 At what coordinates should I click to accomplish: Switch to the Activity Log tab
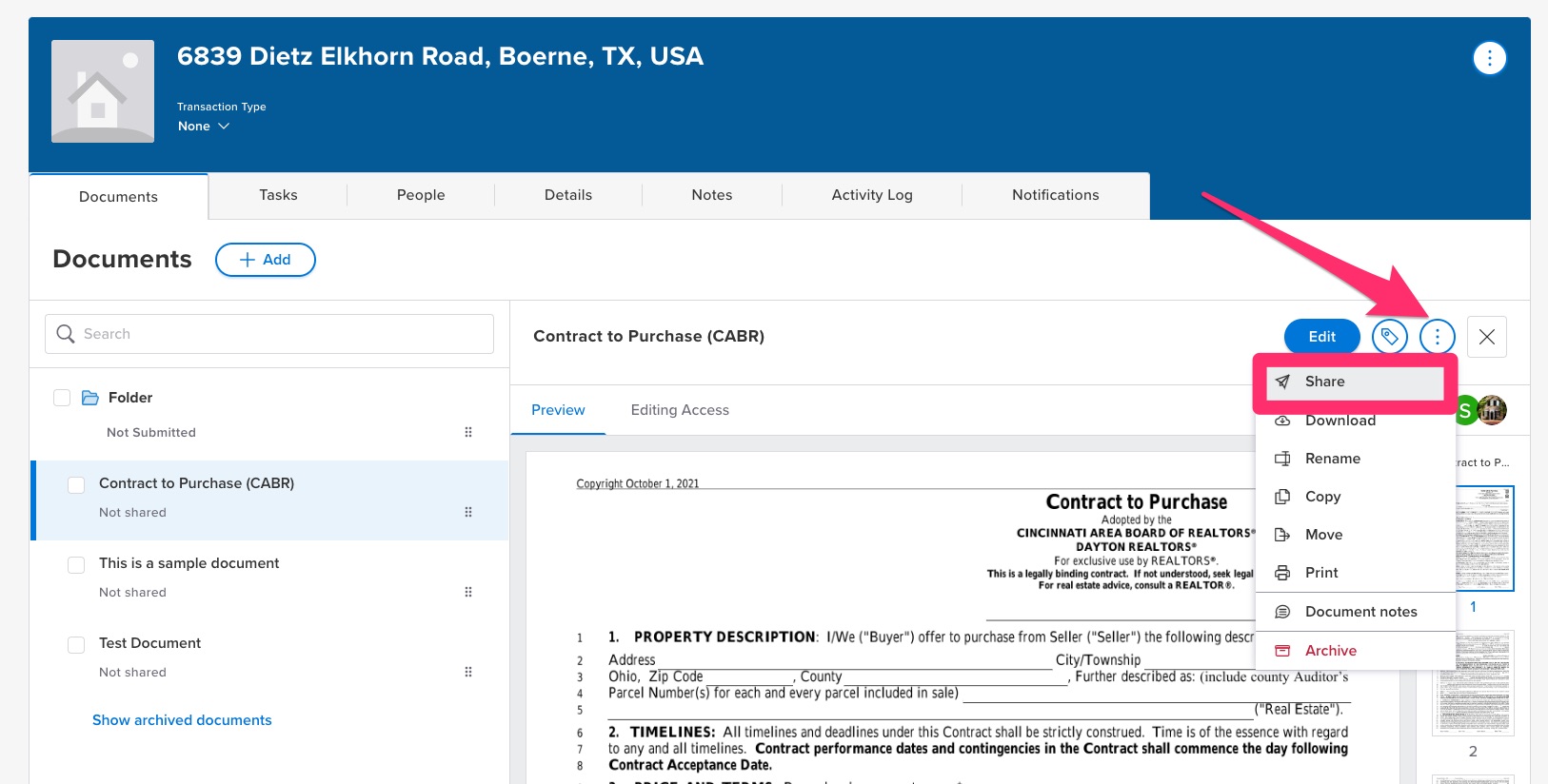point(871,195)
